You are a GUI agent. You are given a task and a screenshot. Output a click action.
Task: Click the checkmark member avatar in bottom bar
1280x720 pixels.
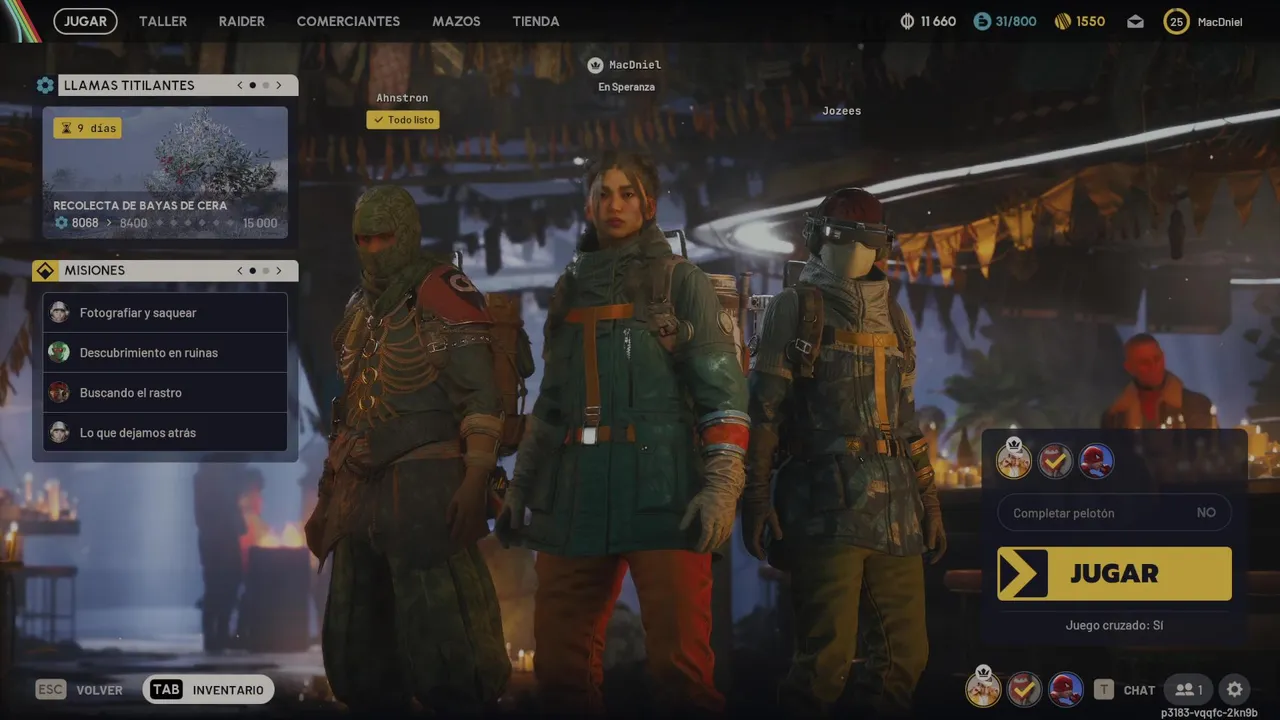[1024, 689]
